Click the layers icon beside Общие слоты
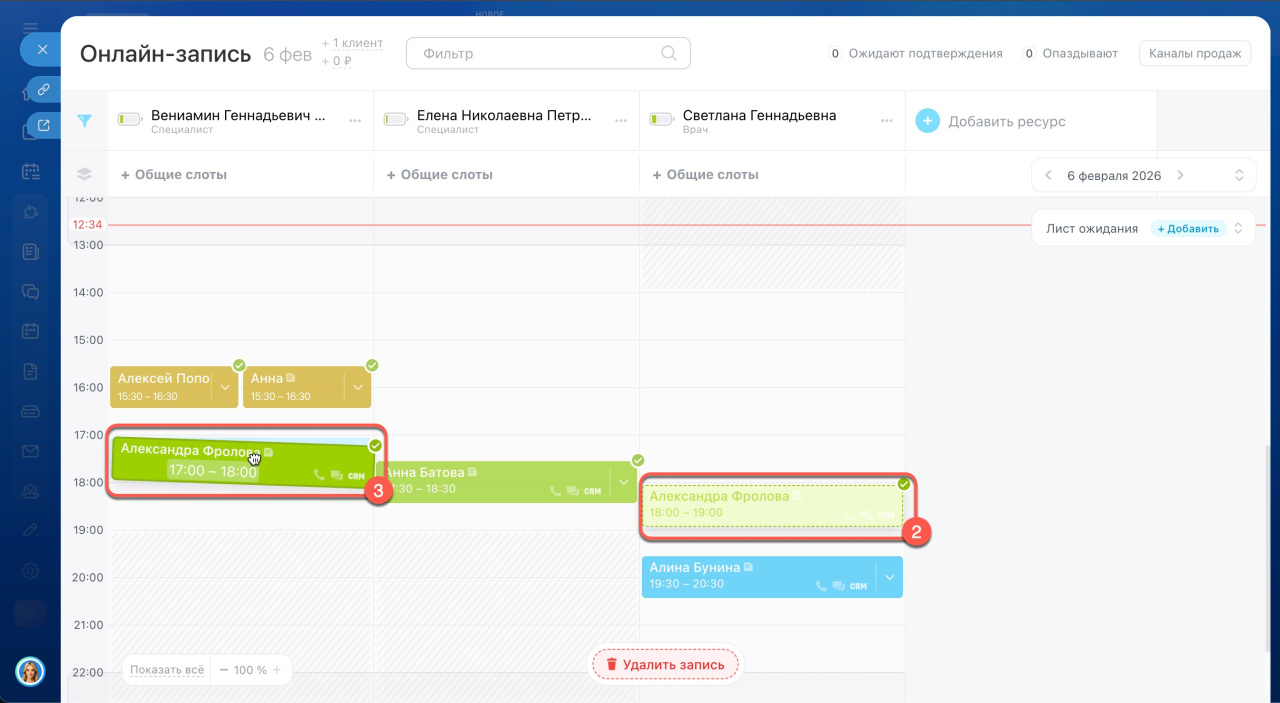This screenshot has width=1280, height=703. pos(85,174)
